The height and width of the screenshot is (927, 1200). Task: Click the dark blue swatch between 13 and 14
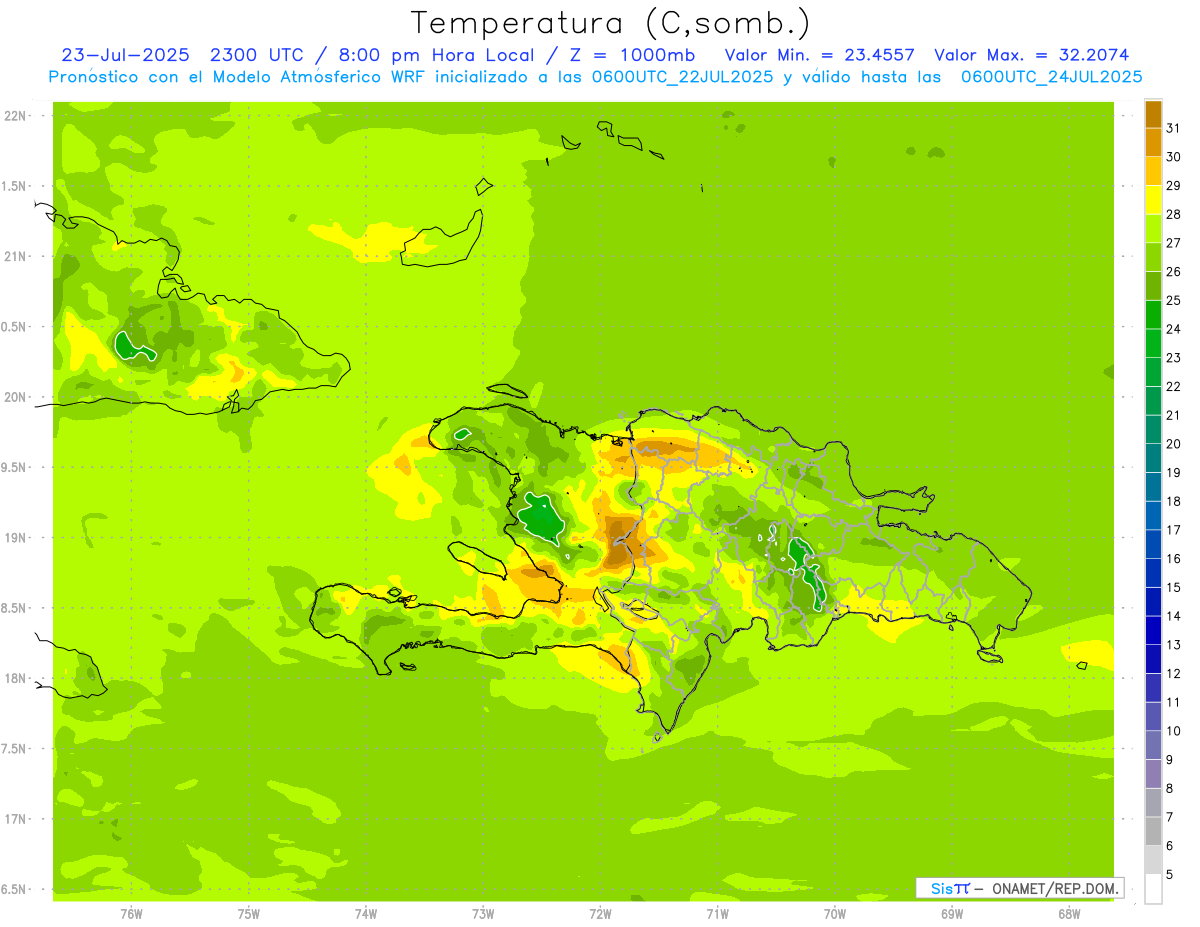click(1153, 630)
